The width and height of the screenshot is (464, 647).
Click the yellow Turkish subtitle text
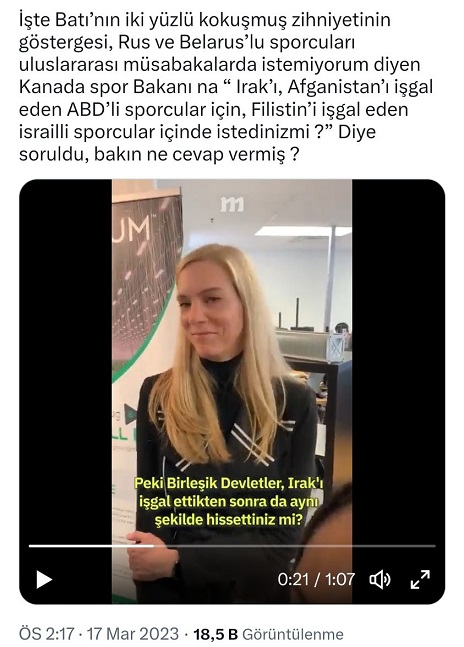tap(228, 501)
